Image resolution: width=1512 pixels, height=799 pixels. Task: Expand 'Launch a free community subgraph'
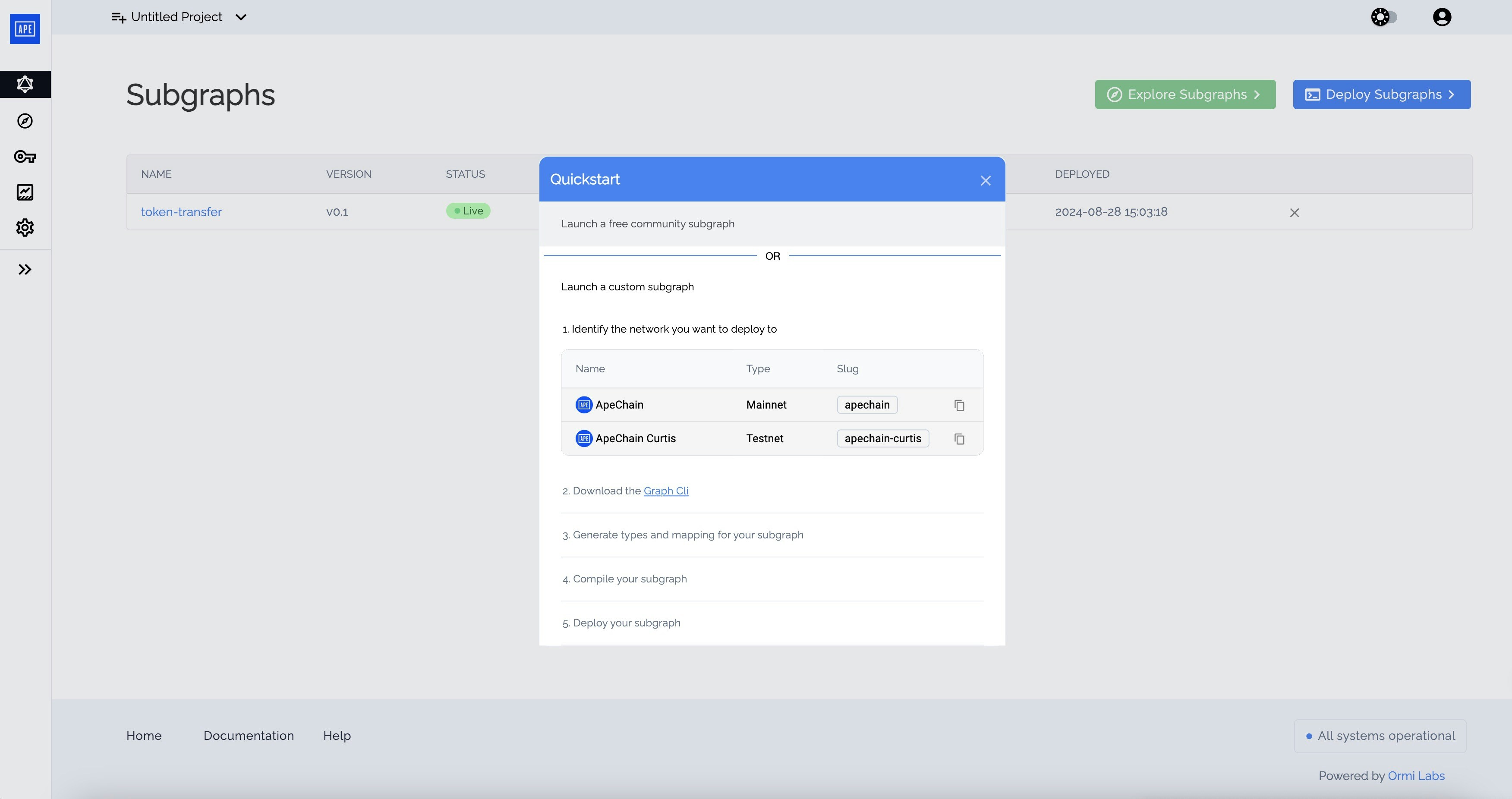[772, 223]
